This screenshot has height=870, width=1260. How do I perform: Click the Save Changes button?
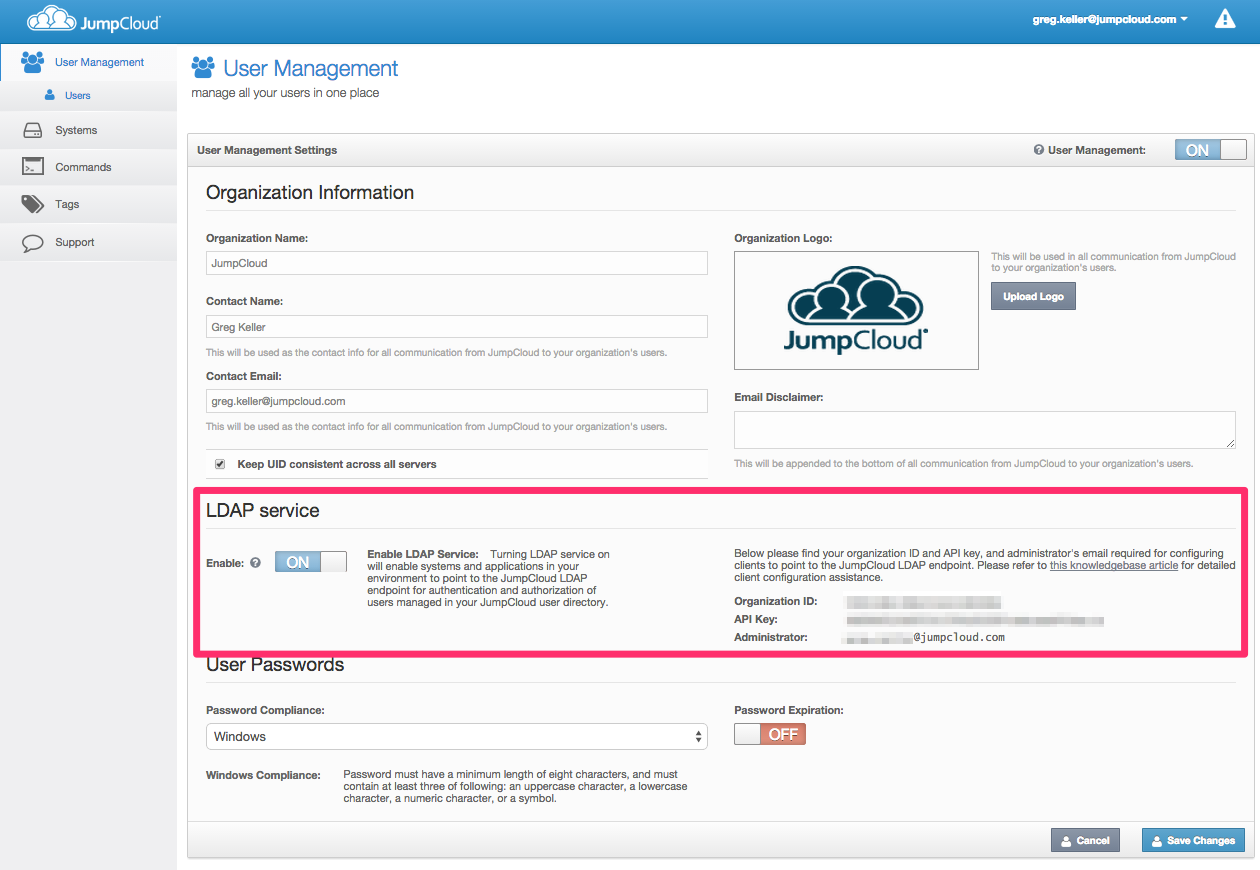point(1193,840)
